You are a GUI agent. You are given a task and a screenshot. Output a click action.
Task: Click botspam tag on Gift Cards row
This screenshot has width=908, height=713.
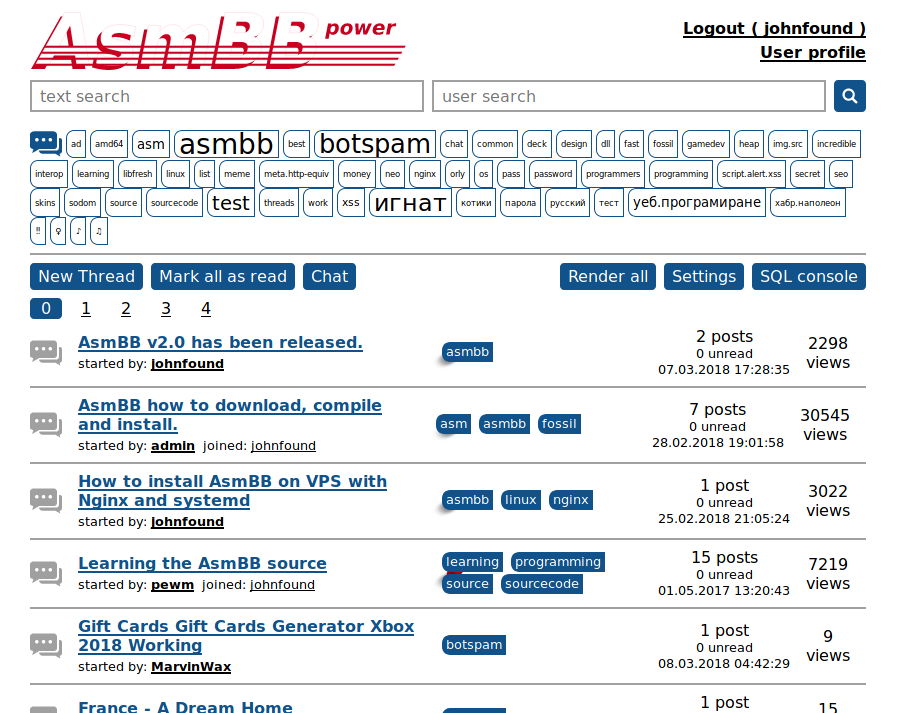pyautogui.click(x=474, y=645)
